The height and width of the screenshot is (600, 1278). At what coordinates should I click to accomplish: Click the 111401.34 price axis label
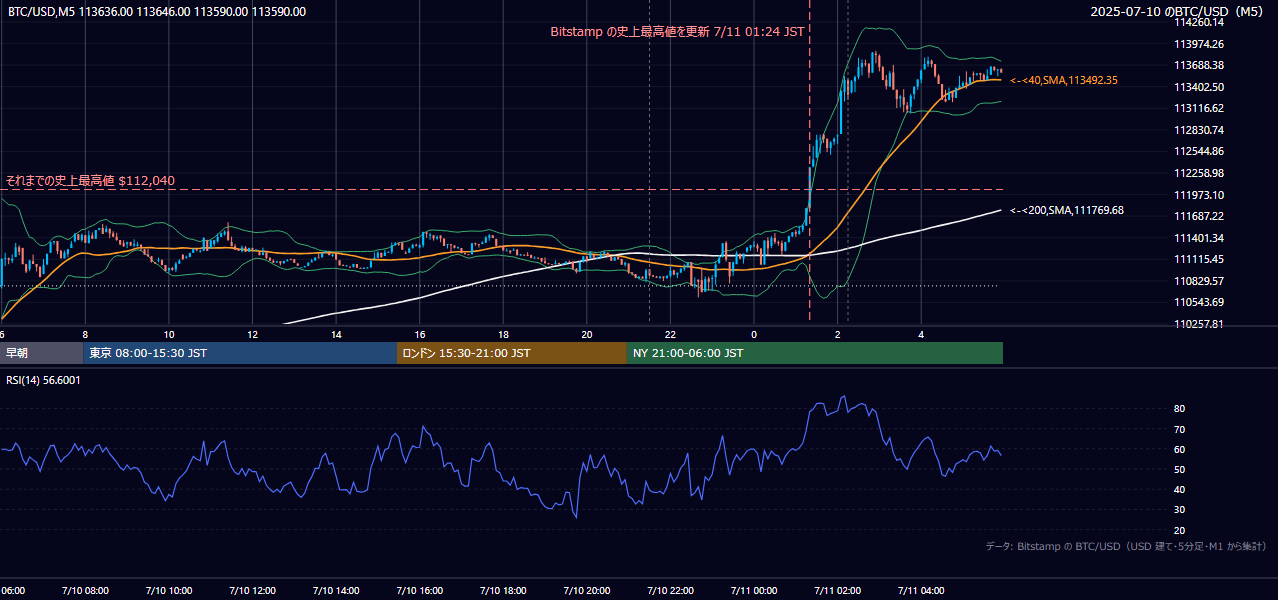click(1199, 238)
